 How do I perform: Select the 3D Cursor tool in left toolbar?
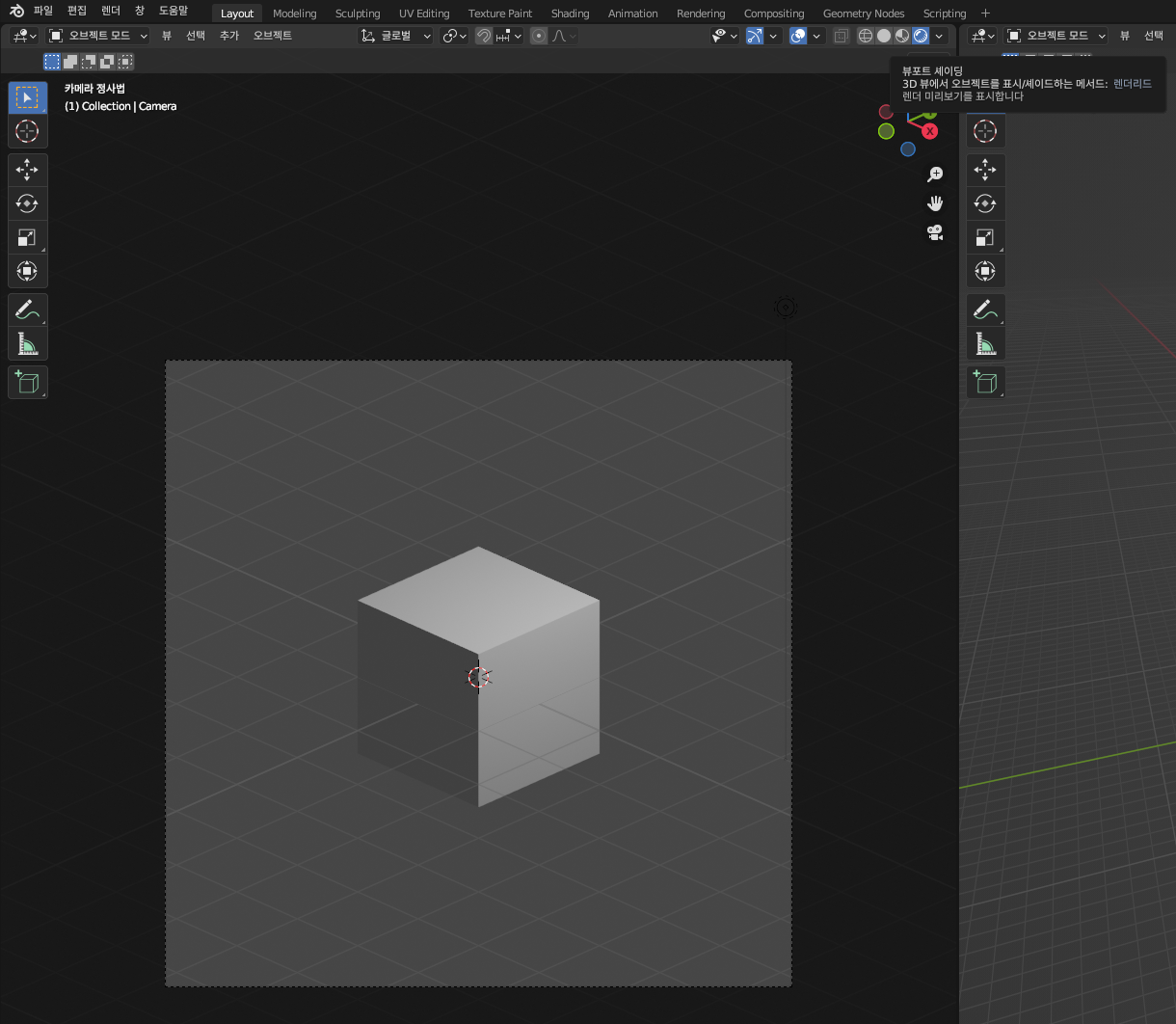[27, 131]
